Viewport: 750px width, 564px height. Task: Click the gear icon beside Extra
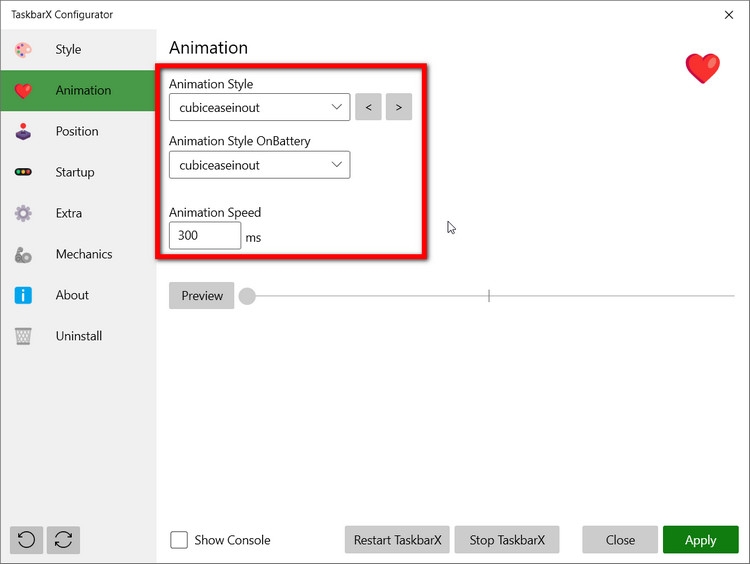pyautogui.click(x=23, y=213)
